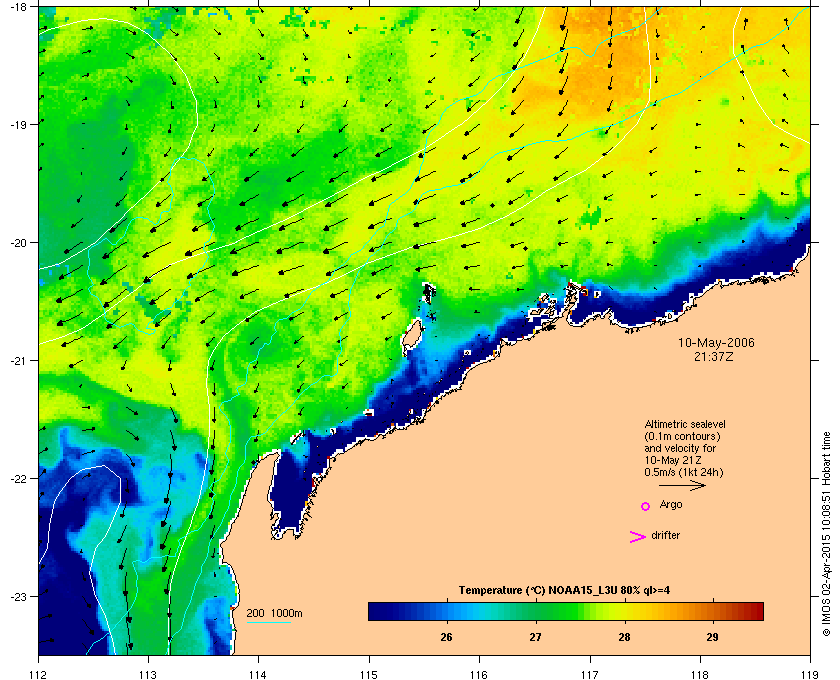Click the '0.5m/s (1kt 24h)' text
Viewport: 840px width, 680px height.
point(684,473)
